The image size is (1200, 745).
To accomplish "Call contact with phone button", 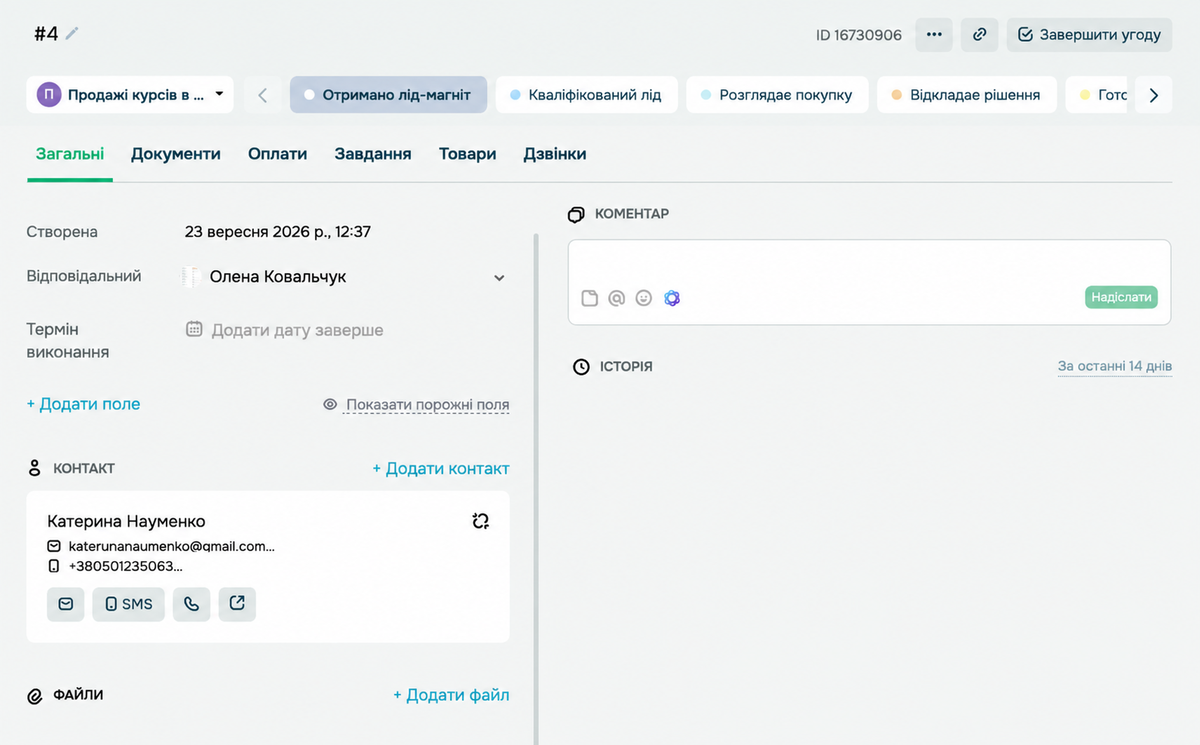I will point(191,604).
